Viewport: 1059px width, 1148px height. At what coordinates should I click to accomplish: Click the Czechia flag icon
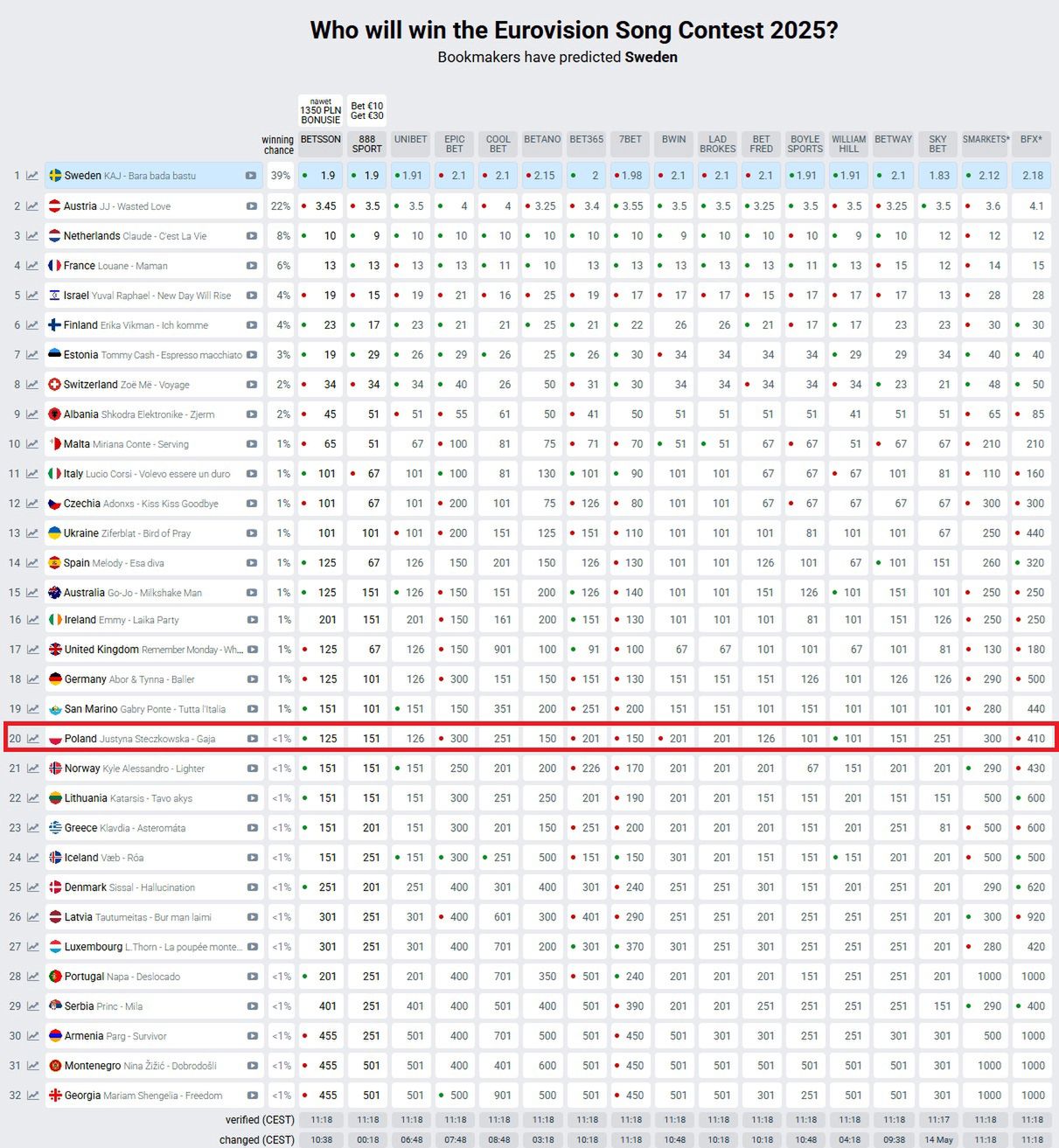pyautogui.click(x=54, y=504)
